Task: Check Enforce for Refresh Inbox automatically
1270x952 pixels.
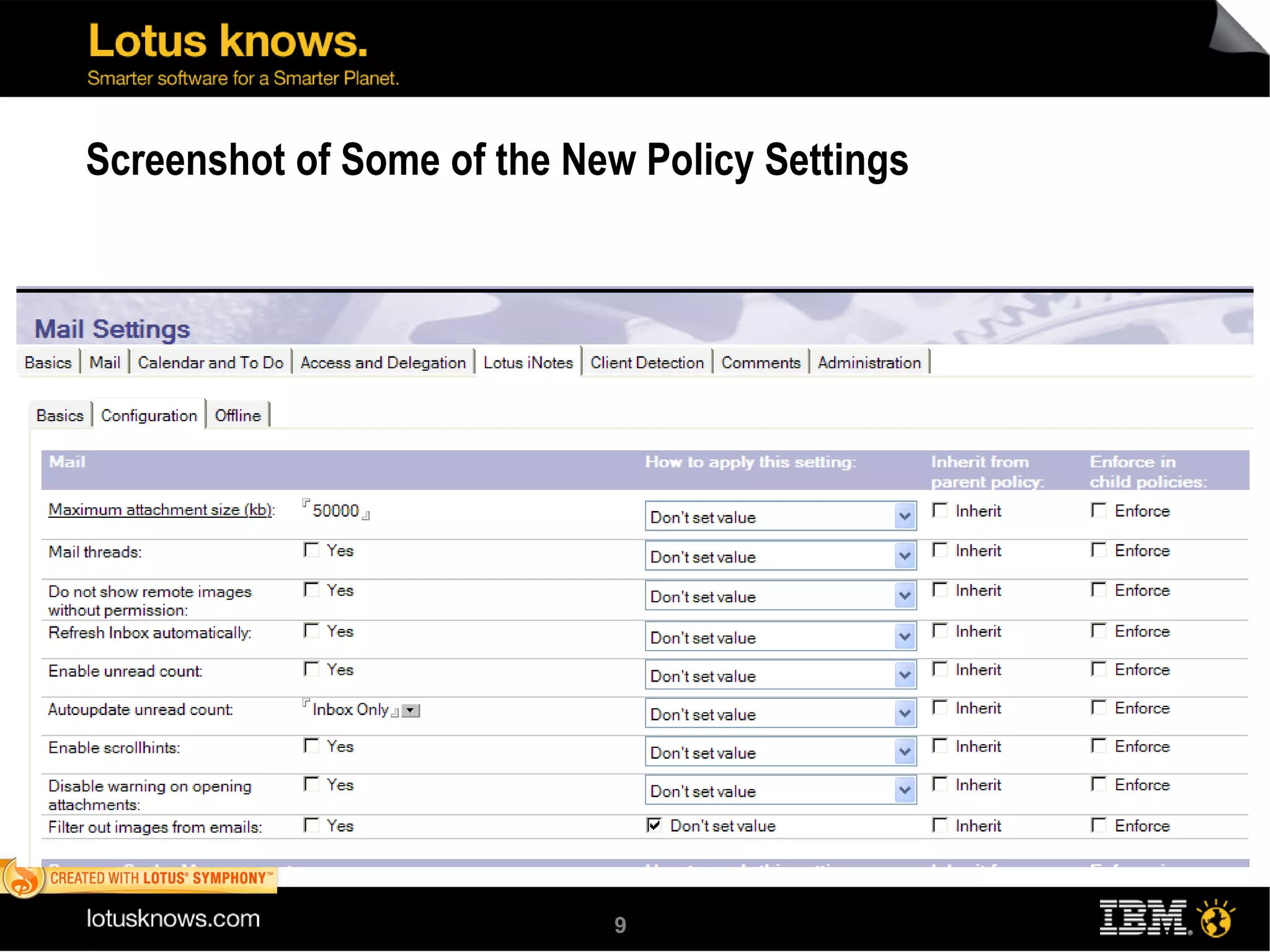Action: click(x=1099, y=631)
